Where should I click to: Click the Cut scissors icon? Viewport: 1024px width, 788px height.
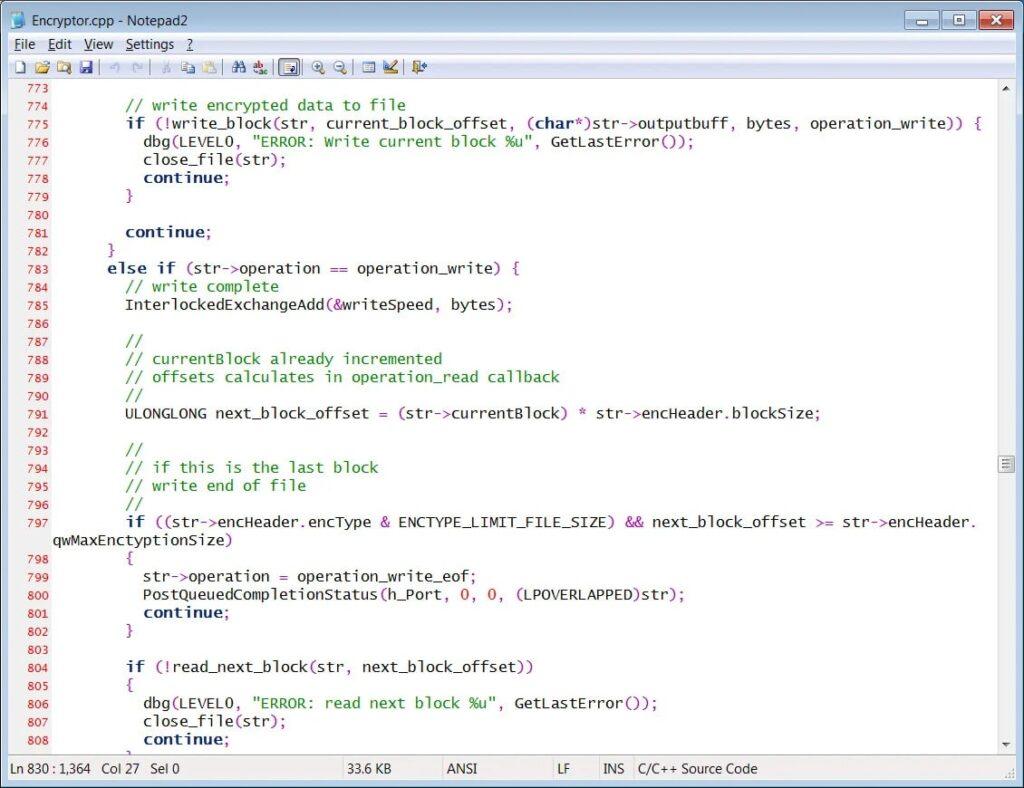click(166, 67)
